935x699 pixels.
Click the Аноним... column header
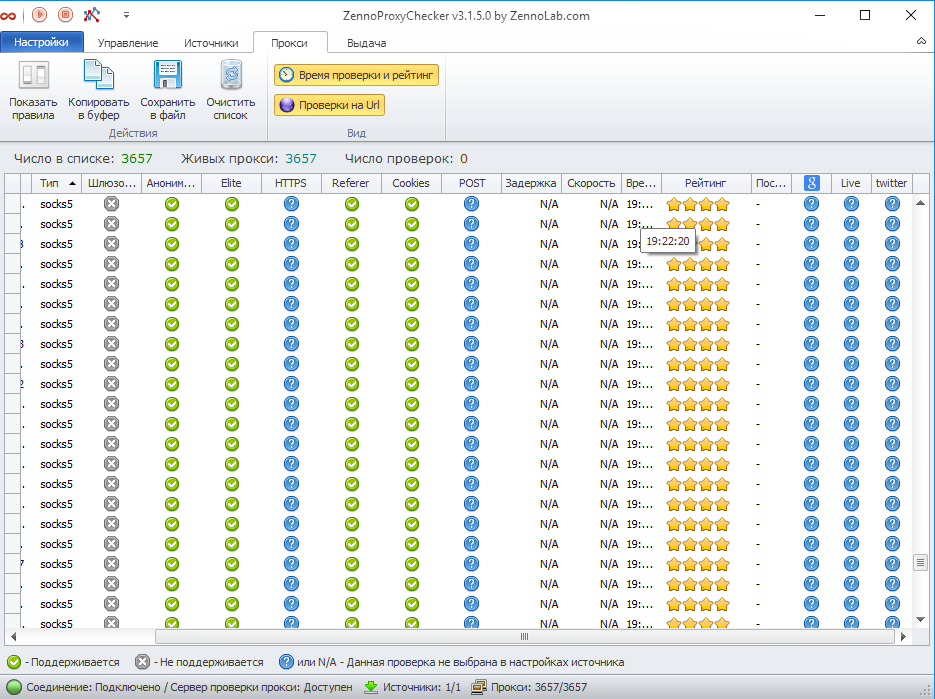[x=172, y=183]
